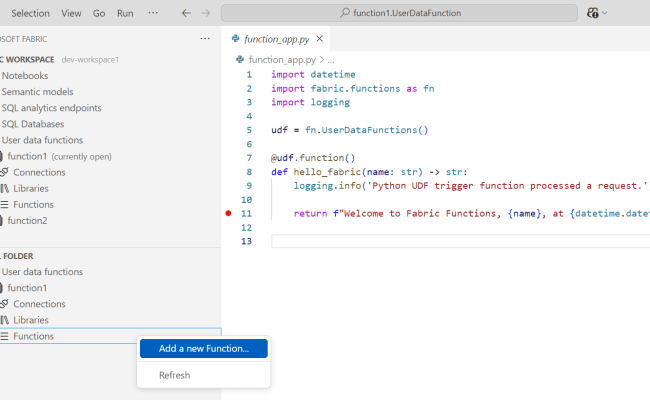Expand the Notebooks node
650x400 pixels.
(x=25, y=76)
